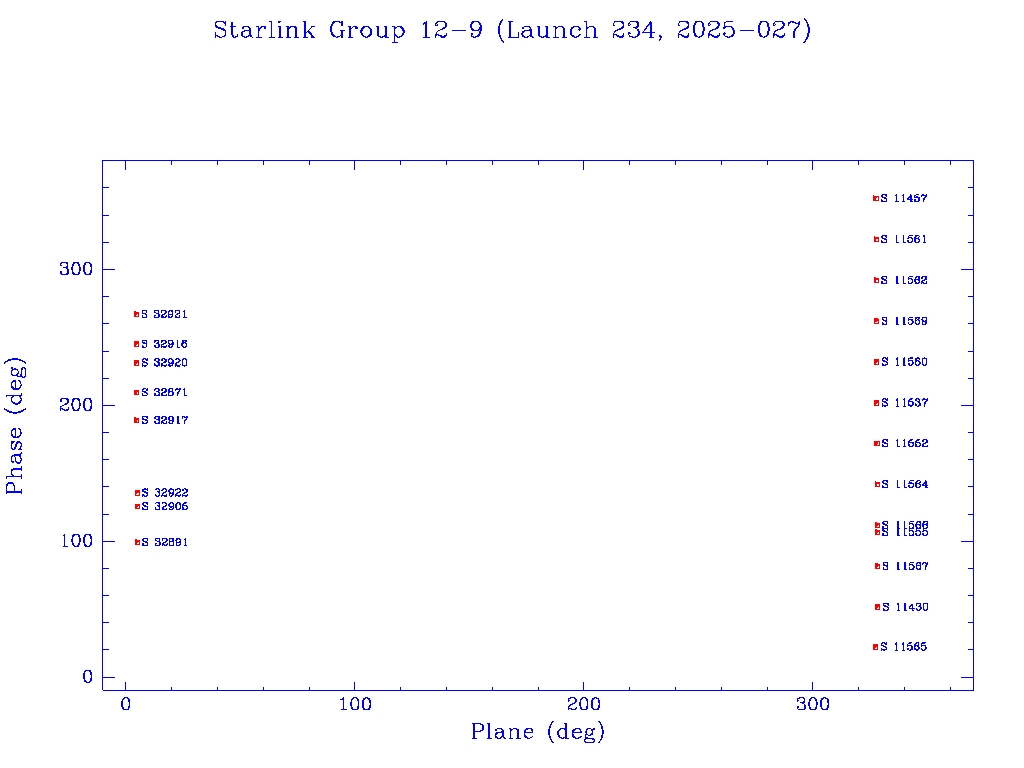Click the label 'S 11567'
This screenshot has width=1024, height=768.
click(905, 566)
